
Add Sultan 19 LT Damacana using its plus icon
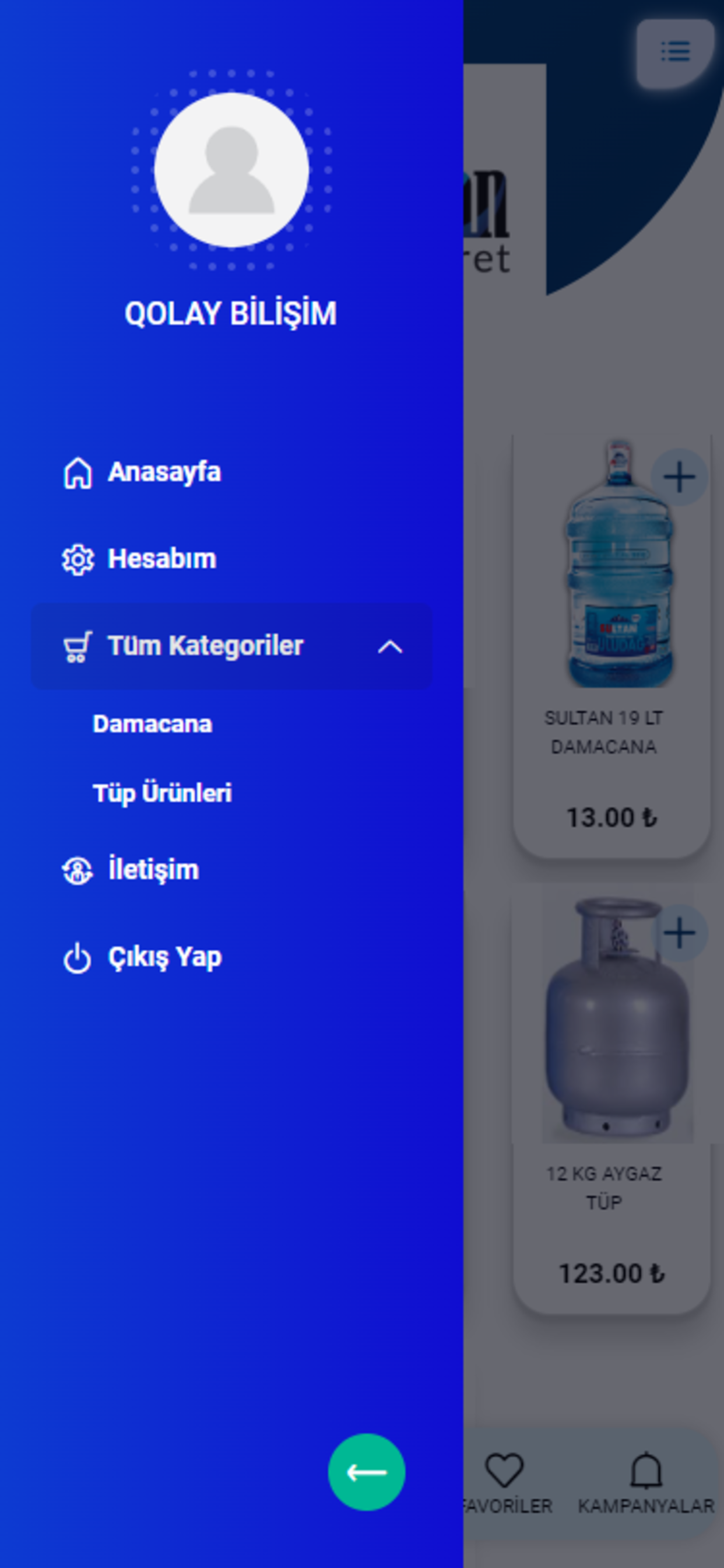tap(679, 477)
